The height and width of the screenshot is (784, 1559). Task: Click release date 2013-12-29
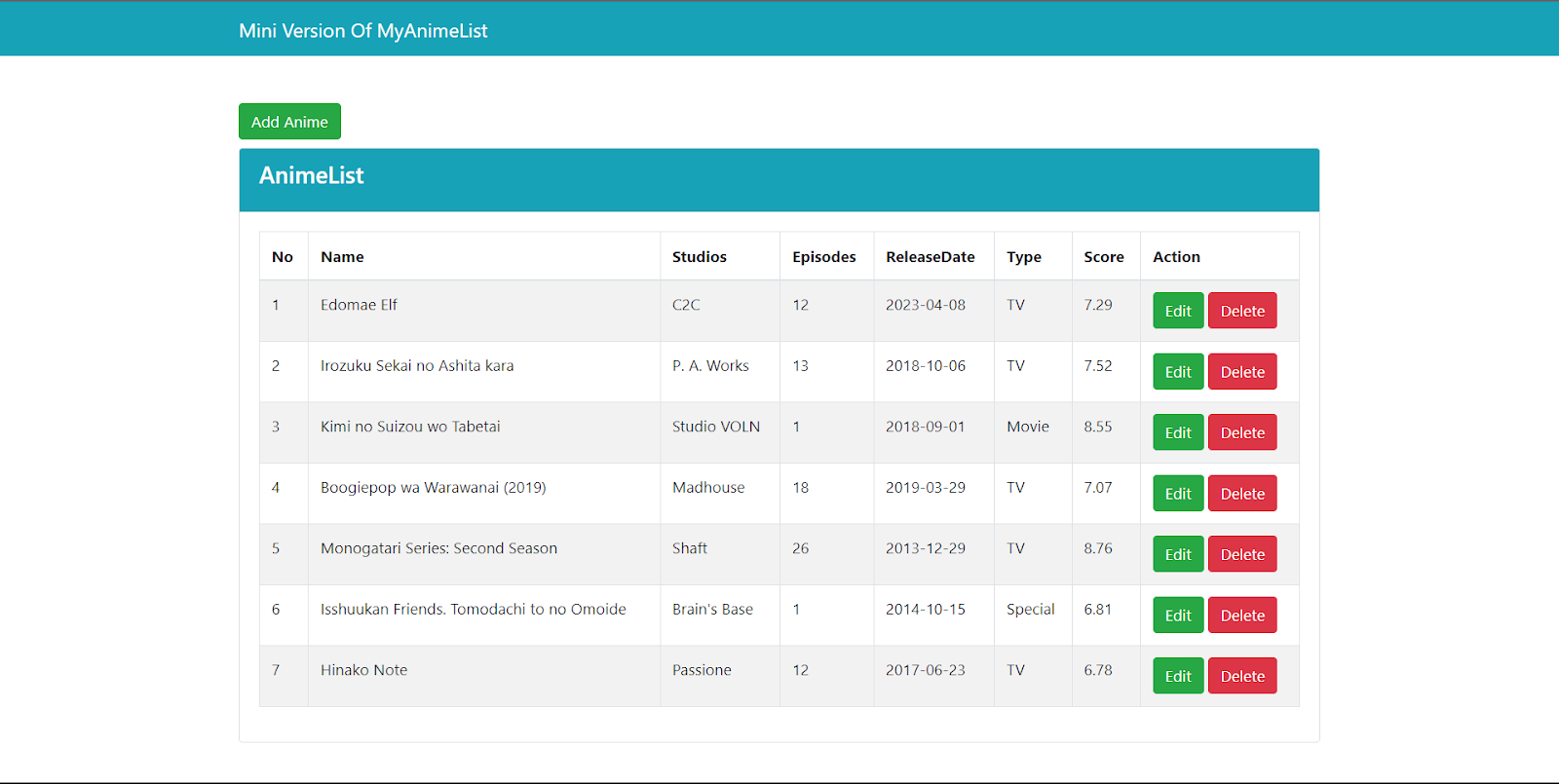pos(926,548)
